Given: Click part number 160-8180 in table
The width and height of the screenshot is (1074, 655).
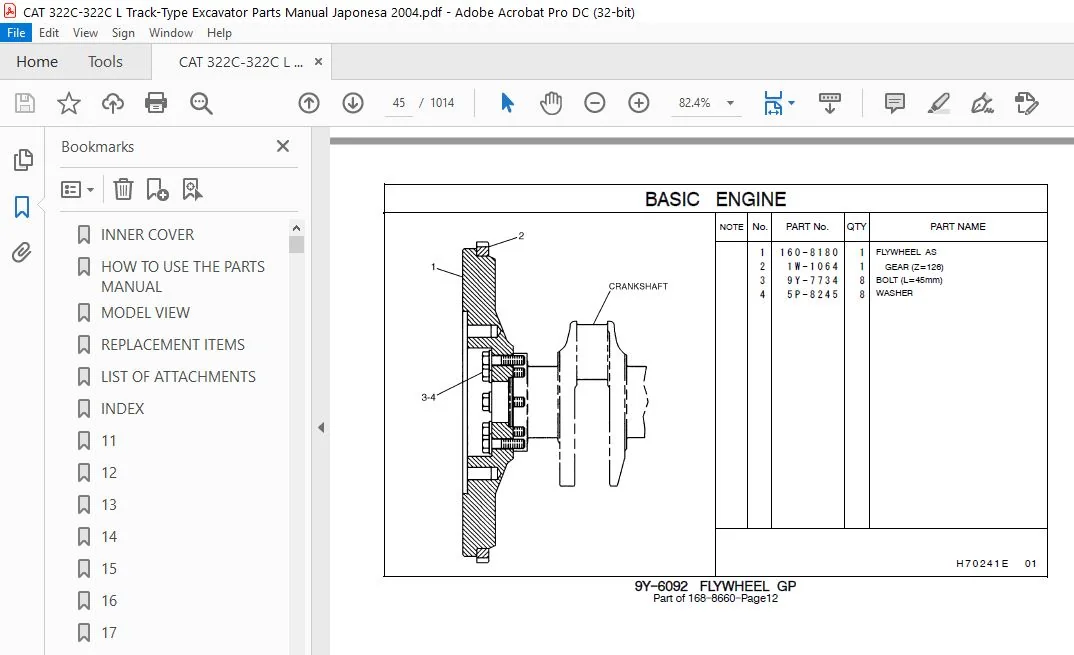Looking at the screenshot, I should (809, 252).
